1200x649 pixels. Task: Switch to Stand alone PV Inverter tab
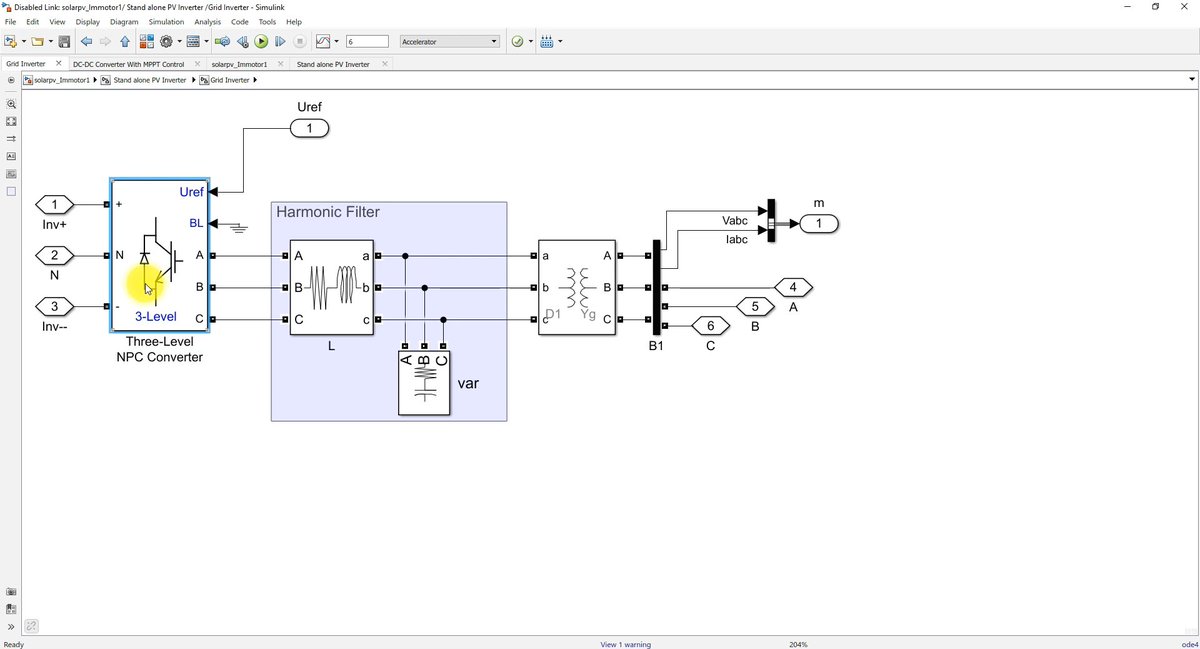[333, 64]
